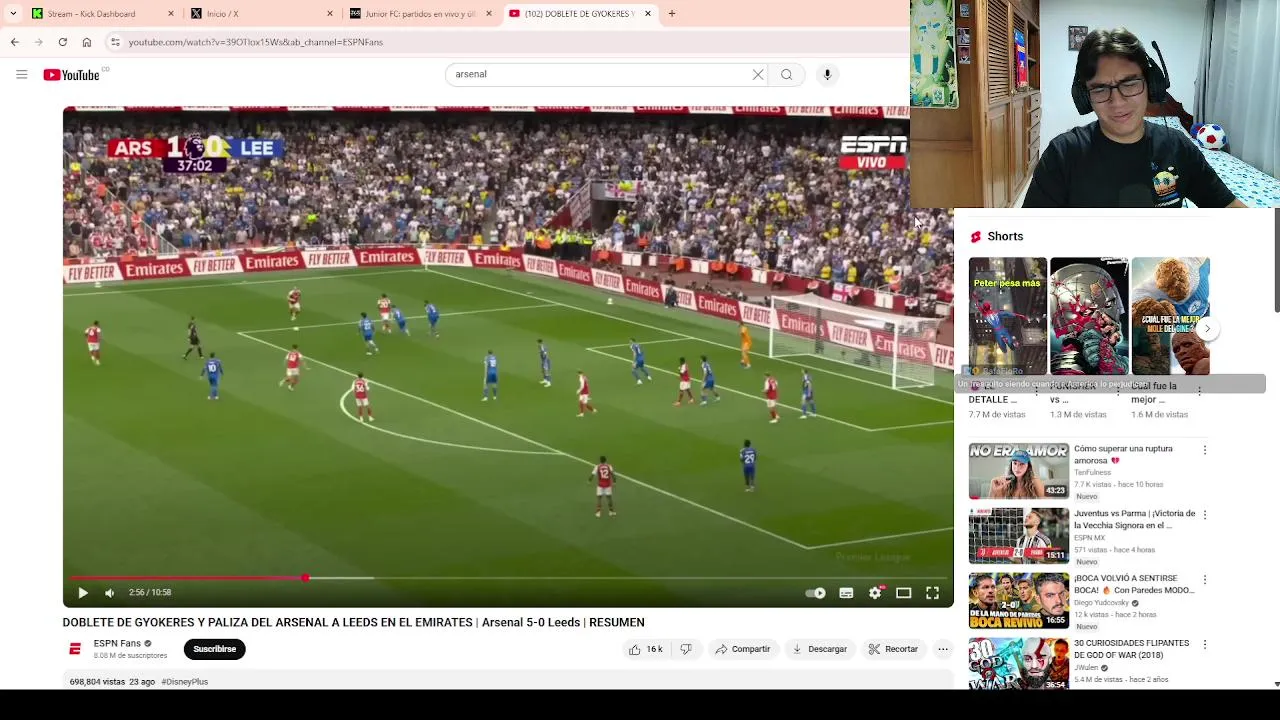
Task: Dislike the video
Action: click(x=686, y=649)
